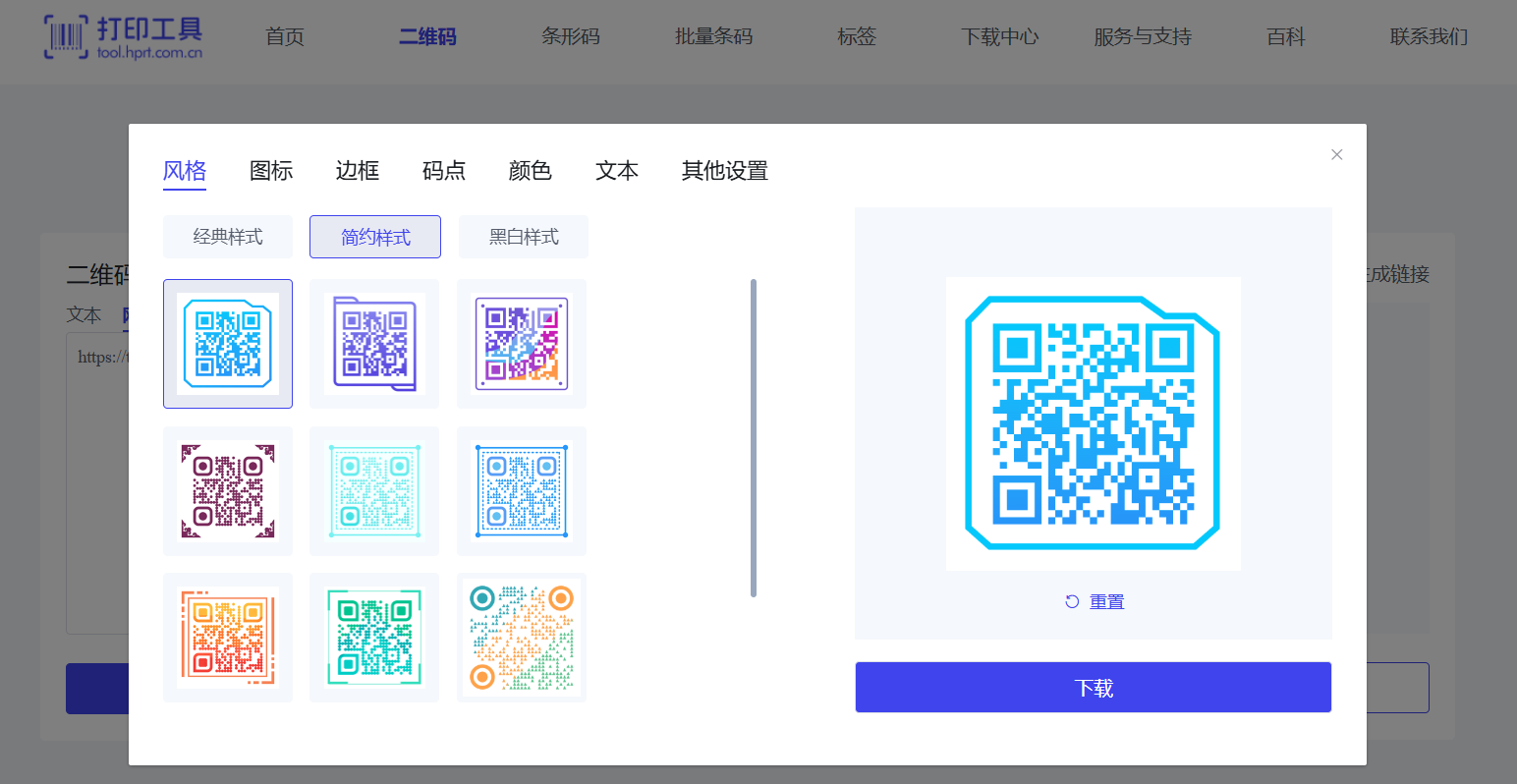
Task: Click the 重置 link
Action: tap(1106, 601)
